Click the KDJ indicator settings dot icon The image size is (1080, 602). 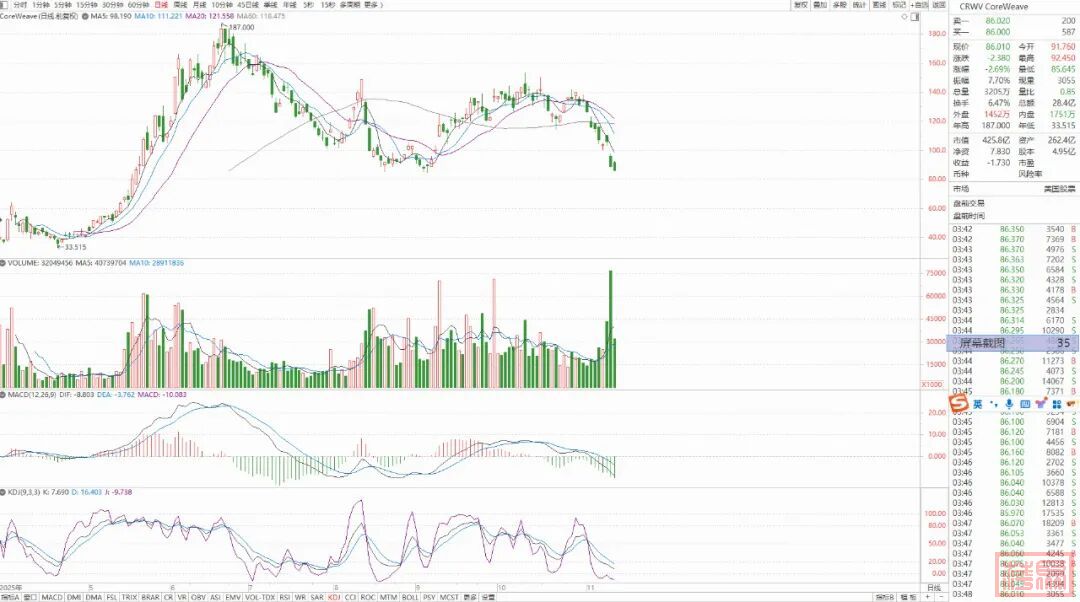(x=4, y=492)
